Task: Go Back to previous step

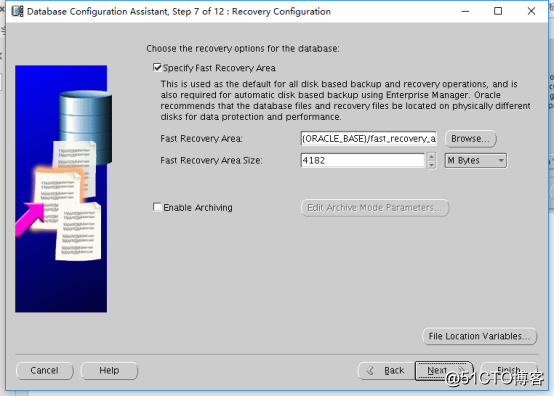Action: (x=386, y=371)
